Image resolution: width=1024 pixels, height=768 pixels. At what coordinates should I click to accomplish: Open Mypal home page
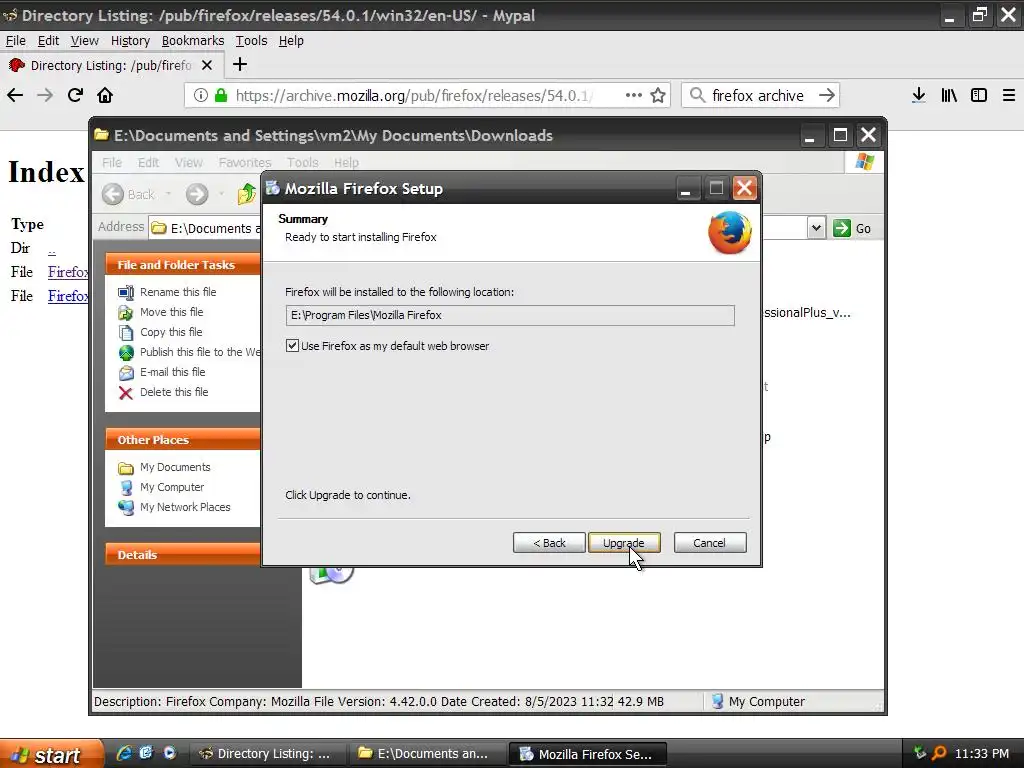104,95
